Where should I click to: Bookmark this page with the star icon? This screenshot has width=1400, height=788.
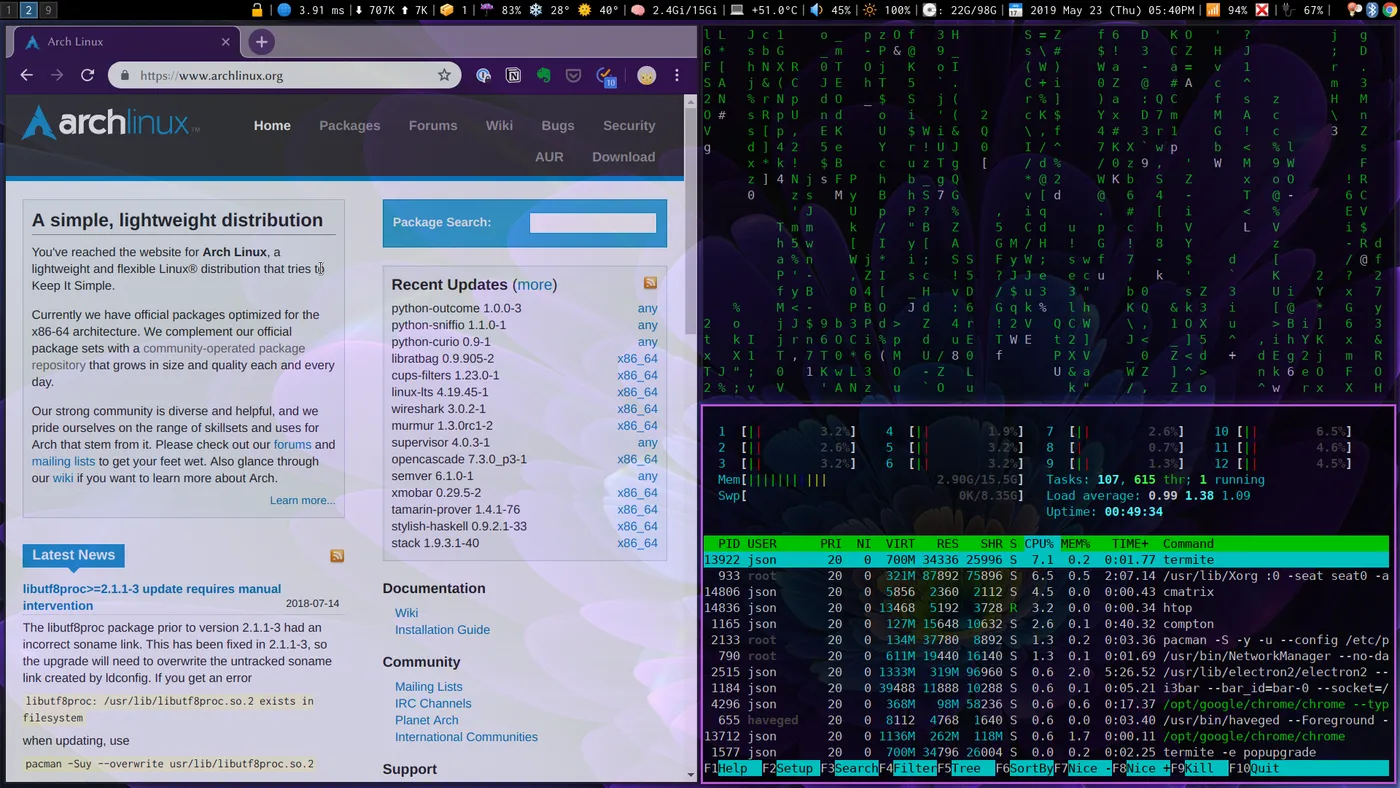coord(444,75)
